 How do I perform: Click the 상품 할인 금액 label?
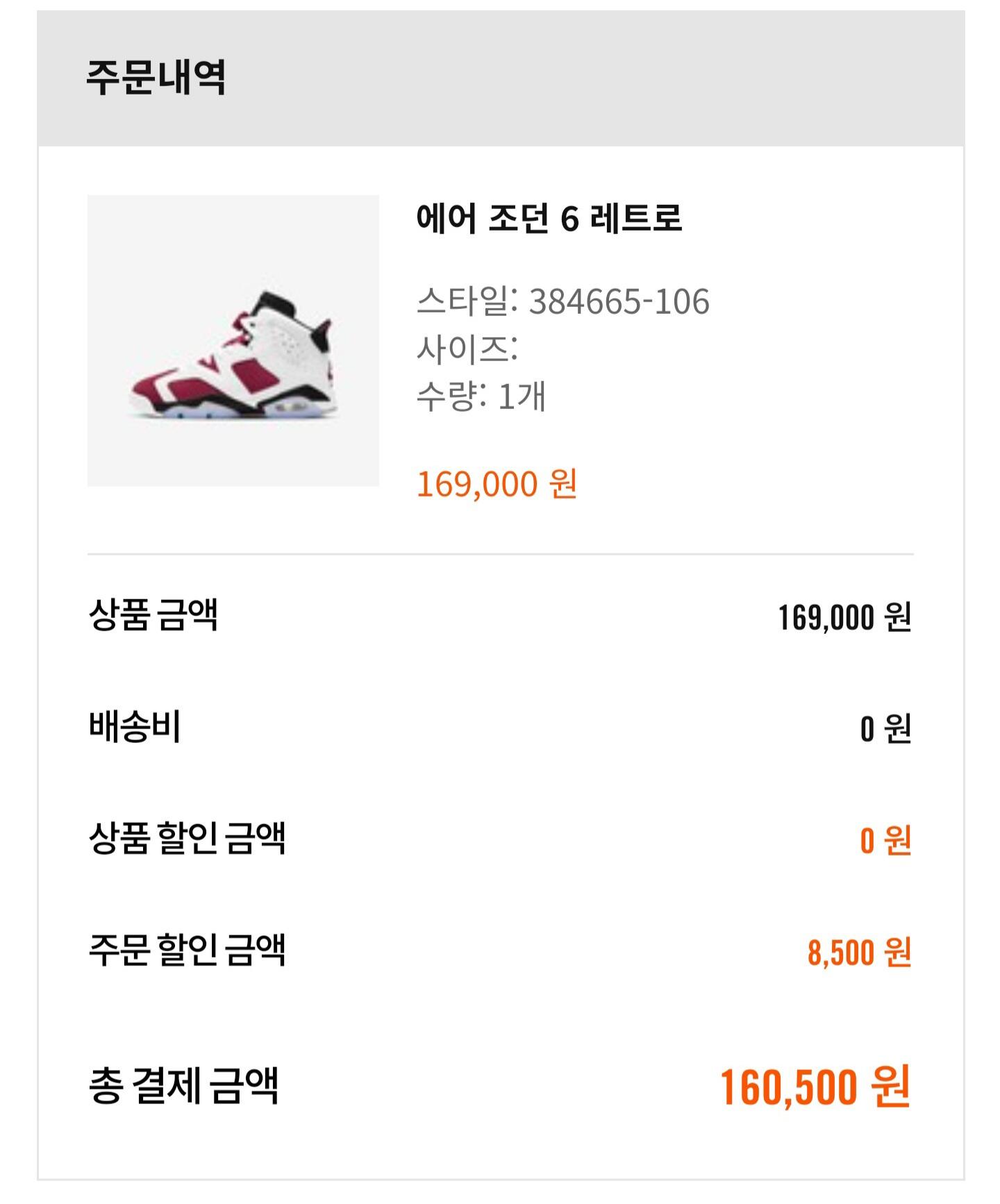pos(187,838)
